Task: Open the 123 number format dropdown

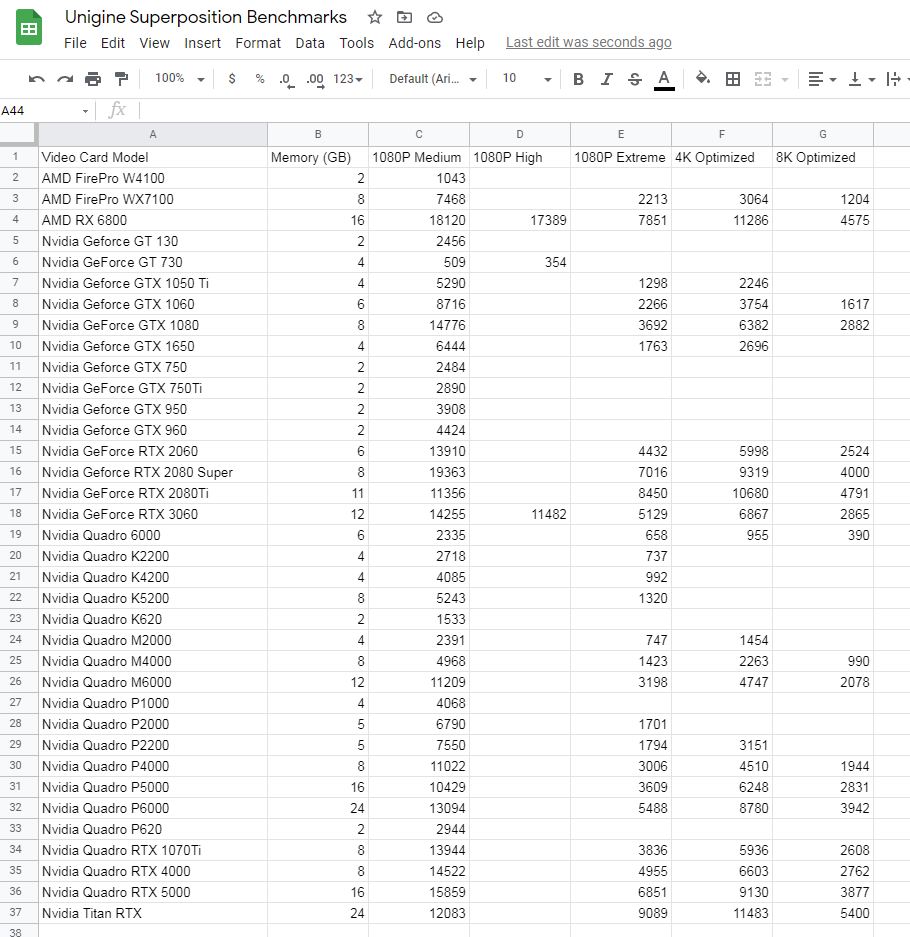Action: pos(348,78)
